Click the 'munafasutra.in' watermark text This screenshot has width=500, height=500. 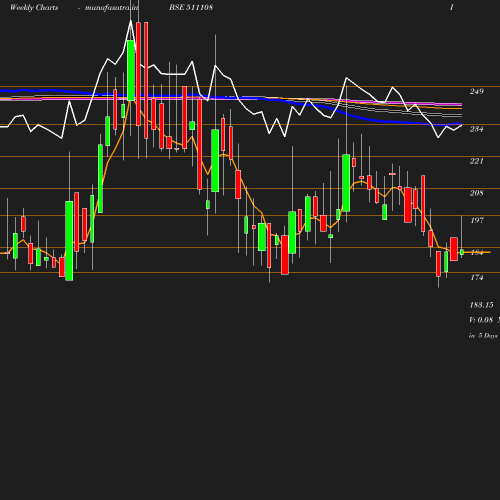click(111, 8)
